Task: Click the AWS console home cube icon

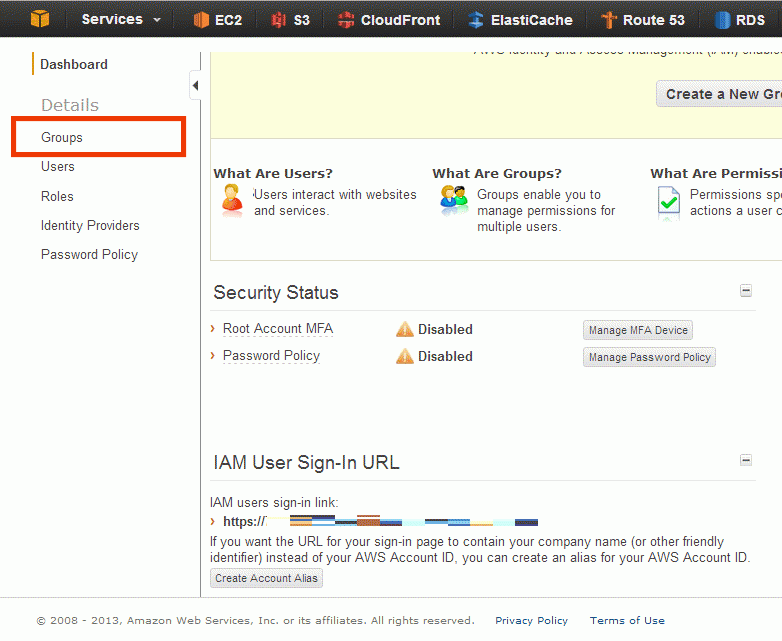Action: pyautogui.click(x=40, y=19)
